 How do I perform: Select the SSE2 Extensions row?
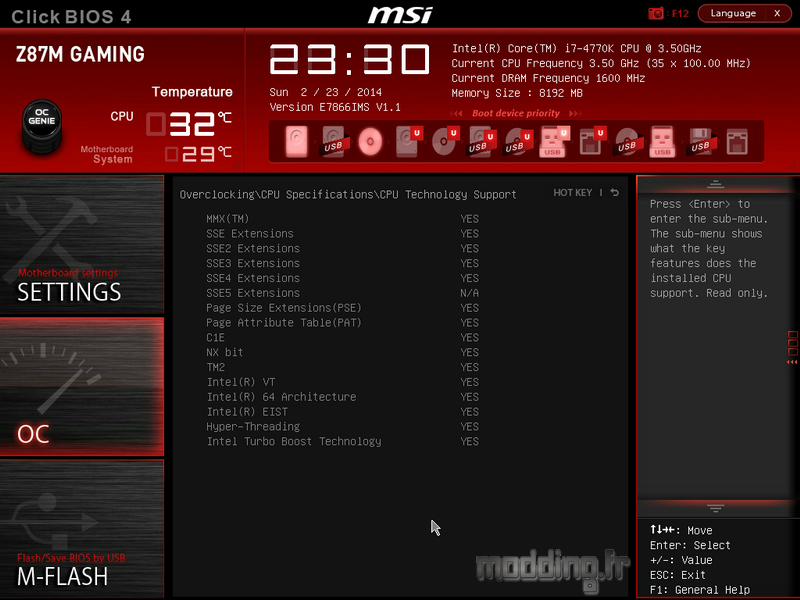pyautogui.click(x=342, y=248)
